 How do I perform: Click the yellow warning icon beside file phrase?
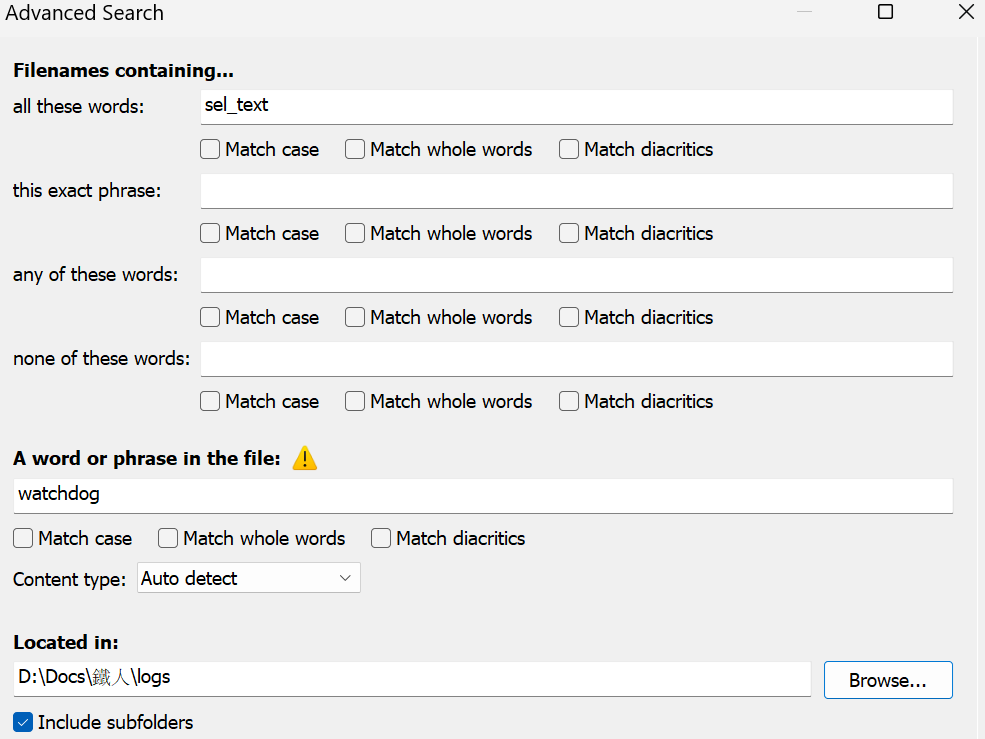305,459
